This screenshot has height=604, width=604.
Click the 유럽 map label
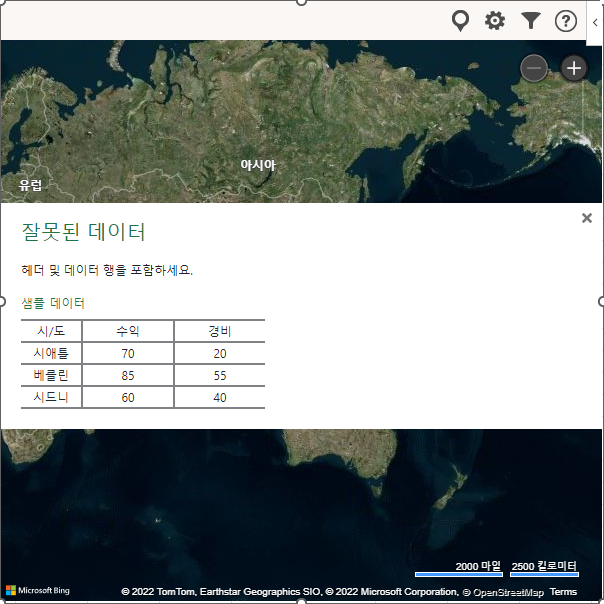pos(30,185)
